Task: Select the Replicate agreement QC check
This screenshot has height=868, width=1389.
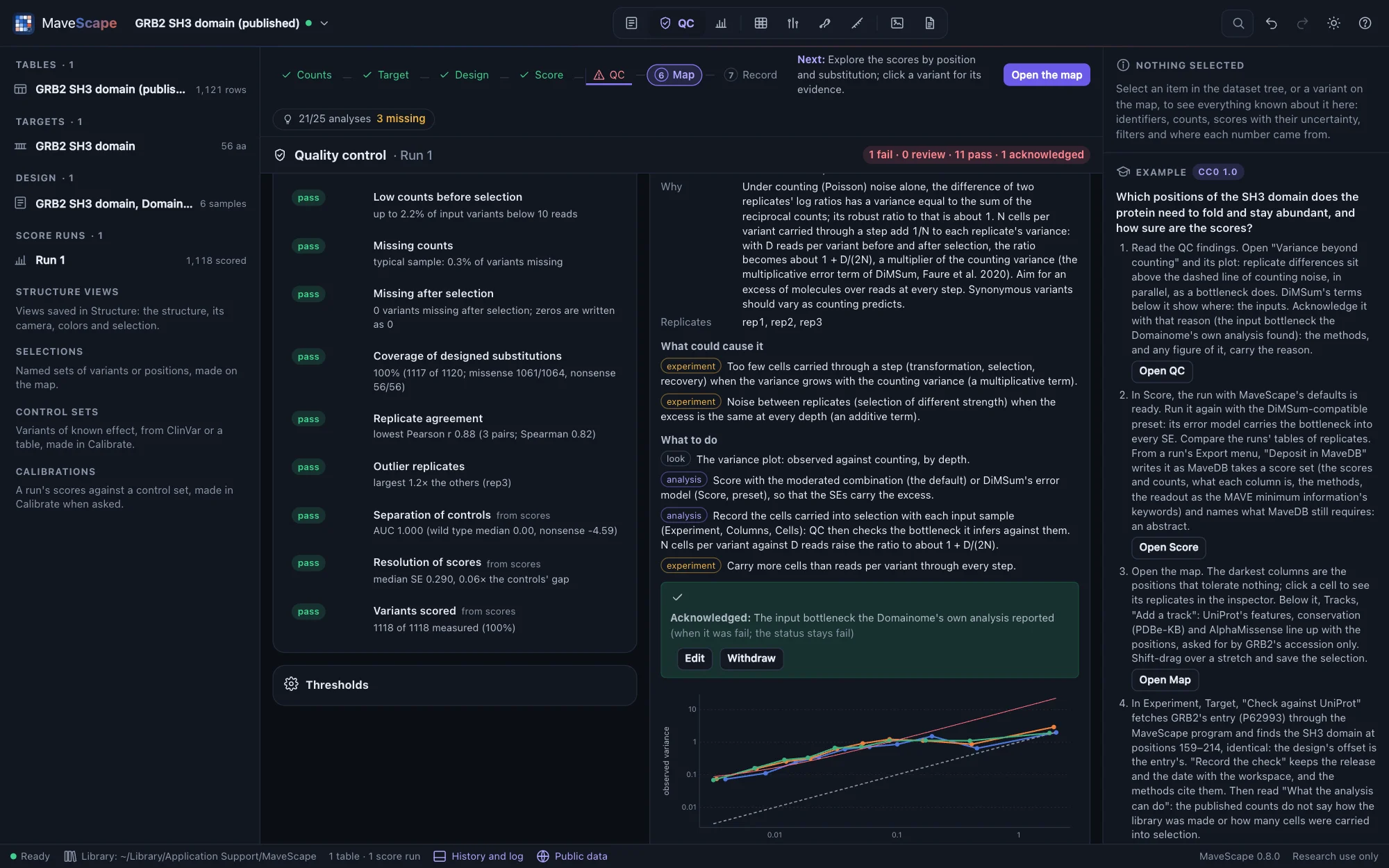Action: 455,426
